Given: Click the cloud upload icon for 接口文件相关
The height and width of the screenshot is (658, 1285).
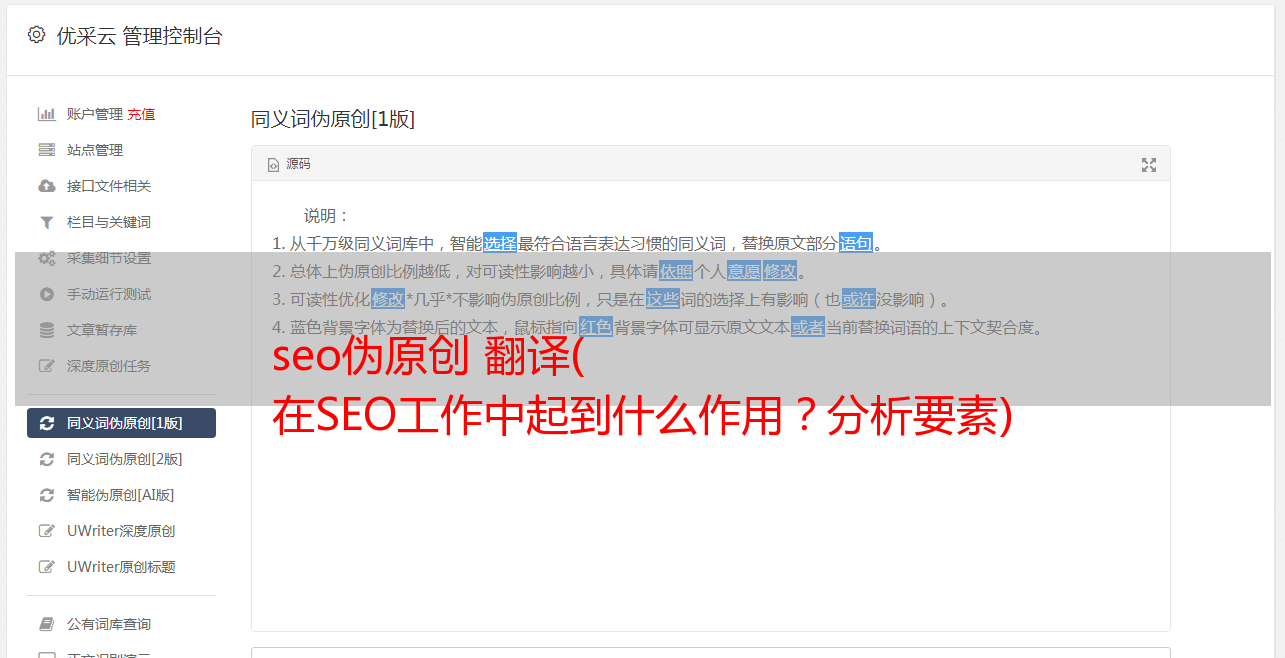Looking at the screenshot, I should (46, 186).
